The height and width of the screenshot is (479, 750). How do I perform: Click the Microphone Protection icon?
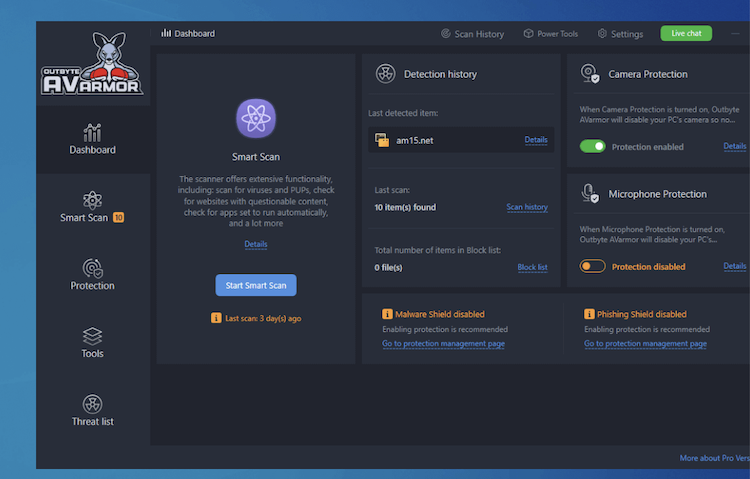[x=590, y=194]
